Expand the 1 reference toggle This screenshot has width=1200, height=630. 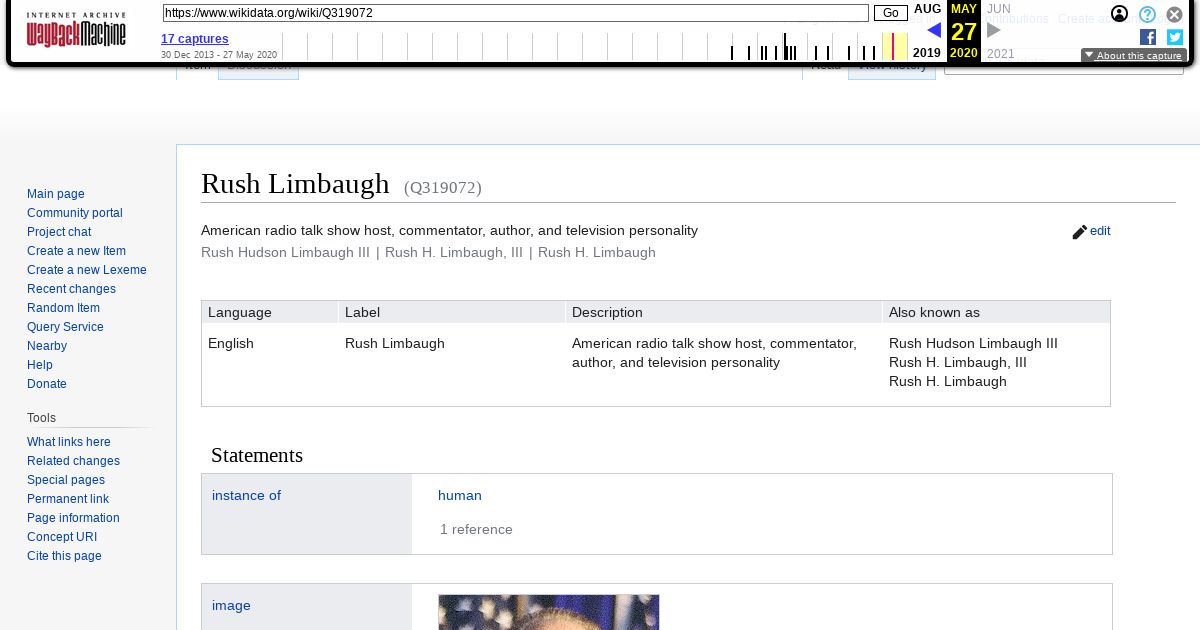click(x=476, y=529)
